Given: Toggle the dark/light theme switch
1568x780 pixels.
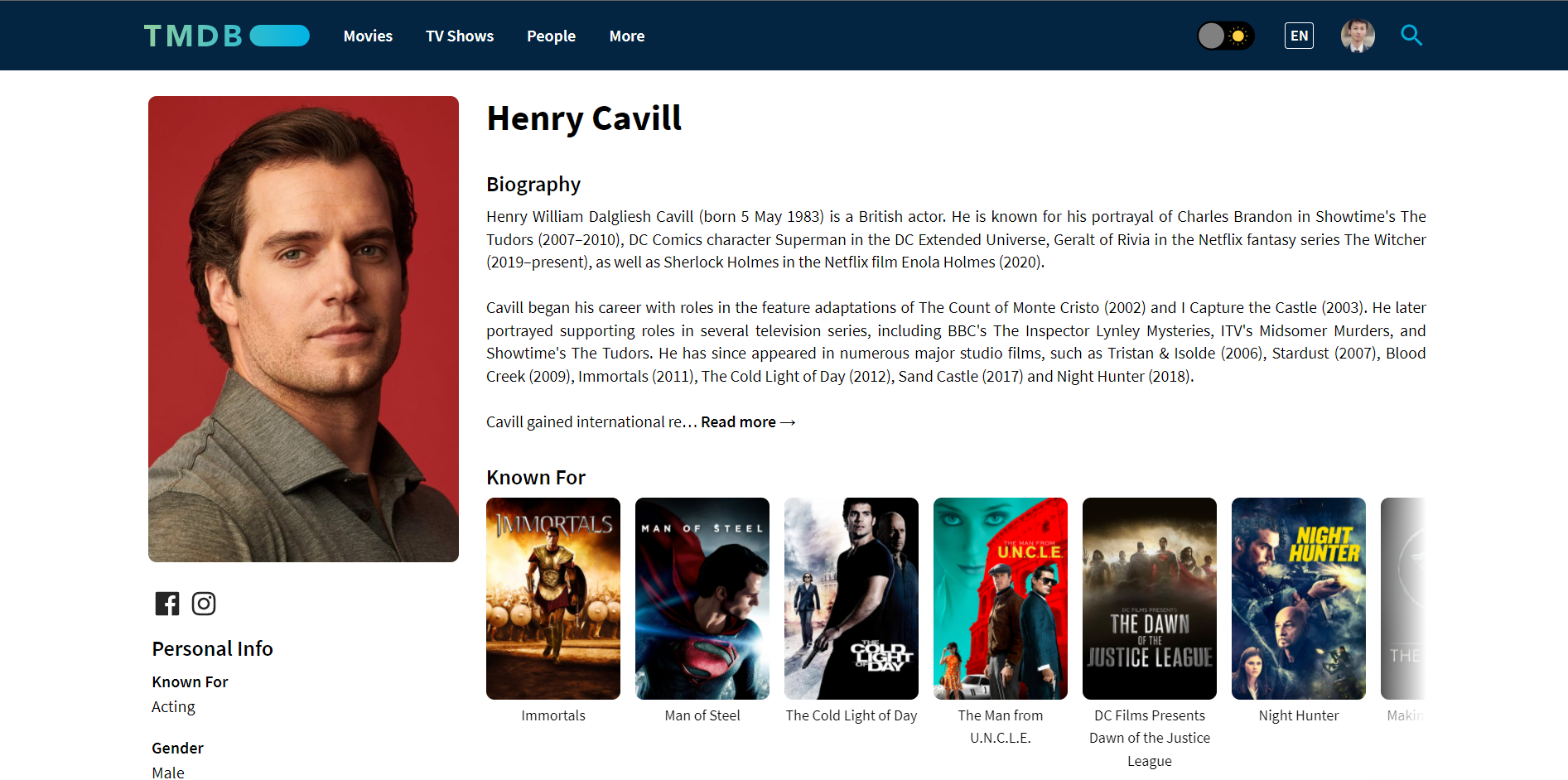Looking at the screenshot, I should coord(1226,36).
